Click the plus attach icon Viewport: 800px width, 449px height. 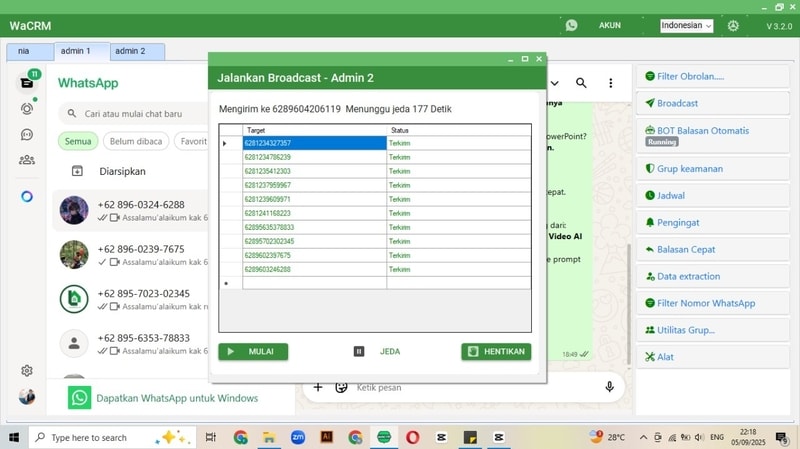click(318, 387)
